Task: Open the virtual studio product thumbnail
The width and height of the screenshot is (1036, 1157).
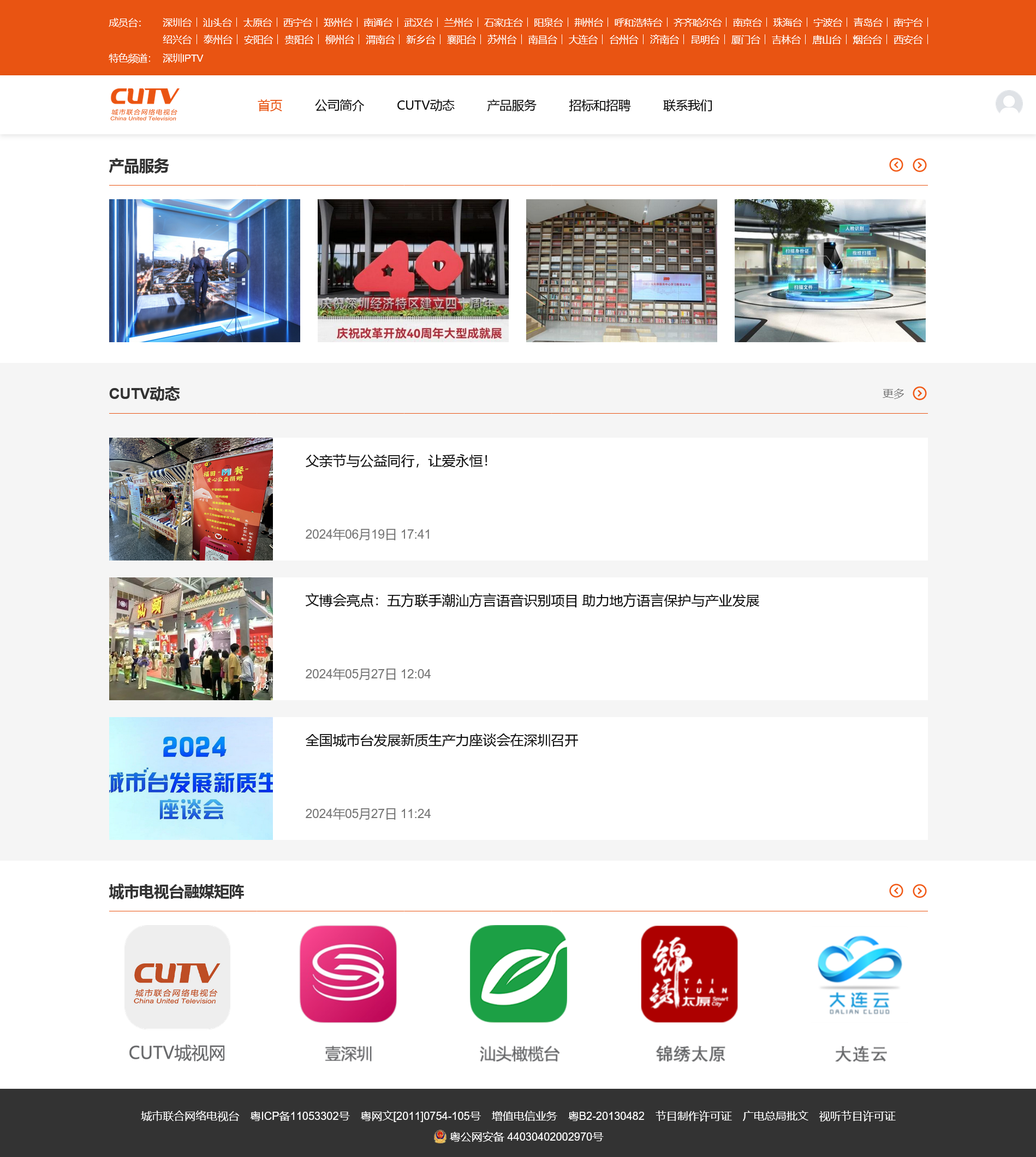Action: (204, 270)
